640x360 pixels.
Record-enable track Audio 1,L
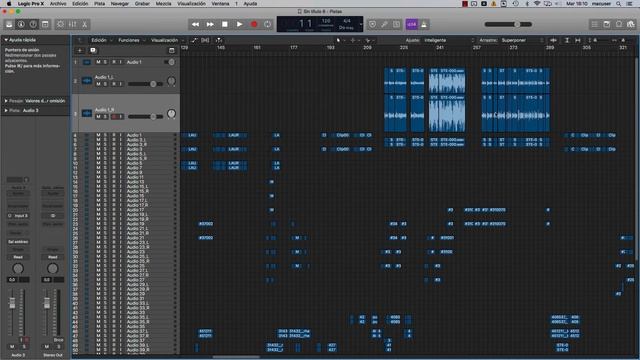point(114,84)
